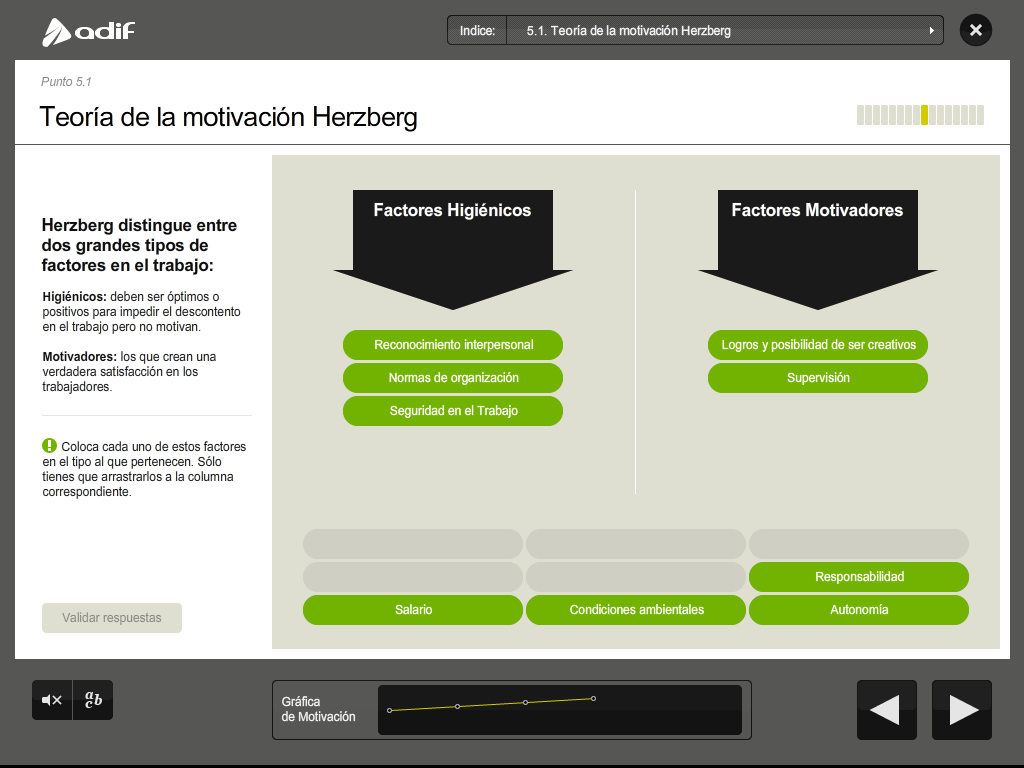Advance to next slide arrow
The image size is (1024, 768).
point(962,710)
